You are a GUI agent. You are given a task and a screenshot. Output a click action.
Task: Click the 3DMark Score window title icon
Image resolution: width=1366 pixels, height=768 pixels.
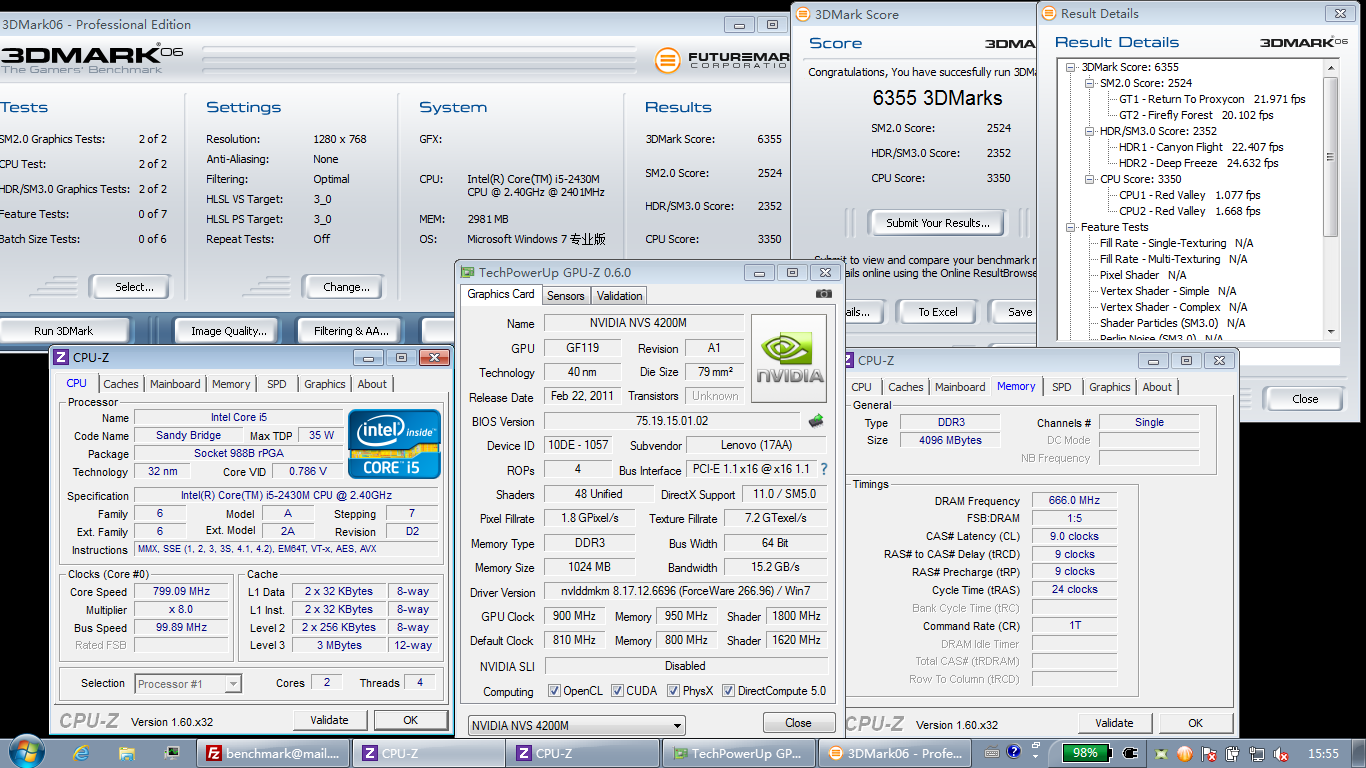[x=802, y=14]
